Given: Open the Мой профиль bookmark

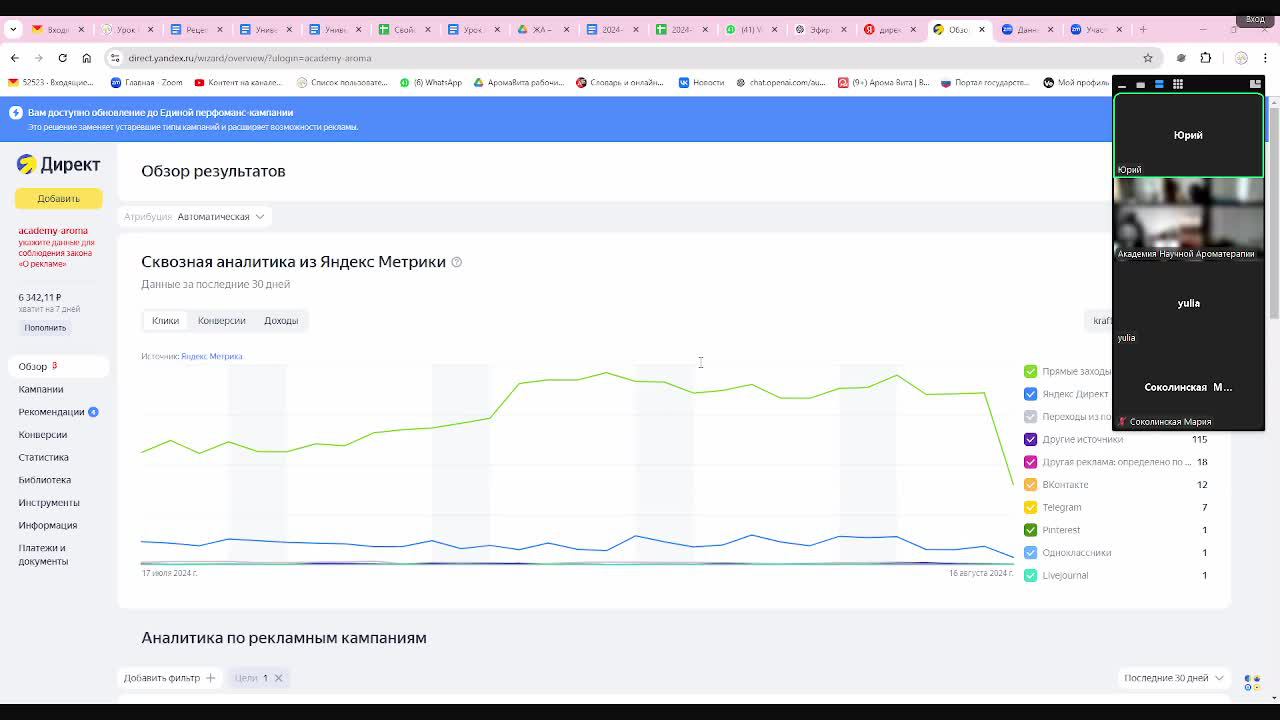Looking at the screenshot, I should click(1076, 82).
